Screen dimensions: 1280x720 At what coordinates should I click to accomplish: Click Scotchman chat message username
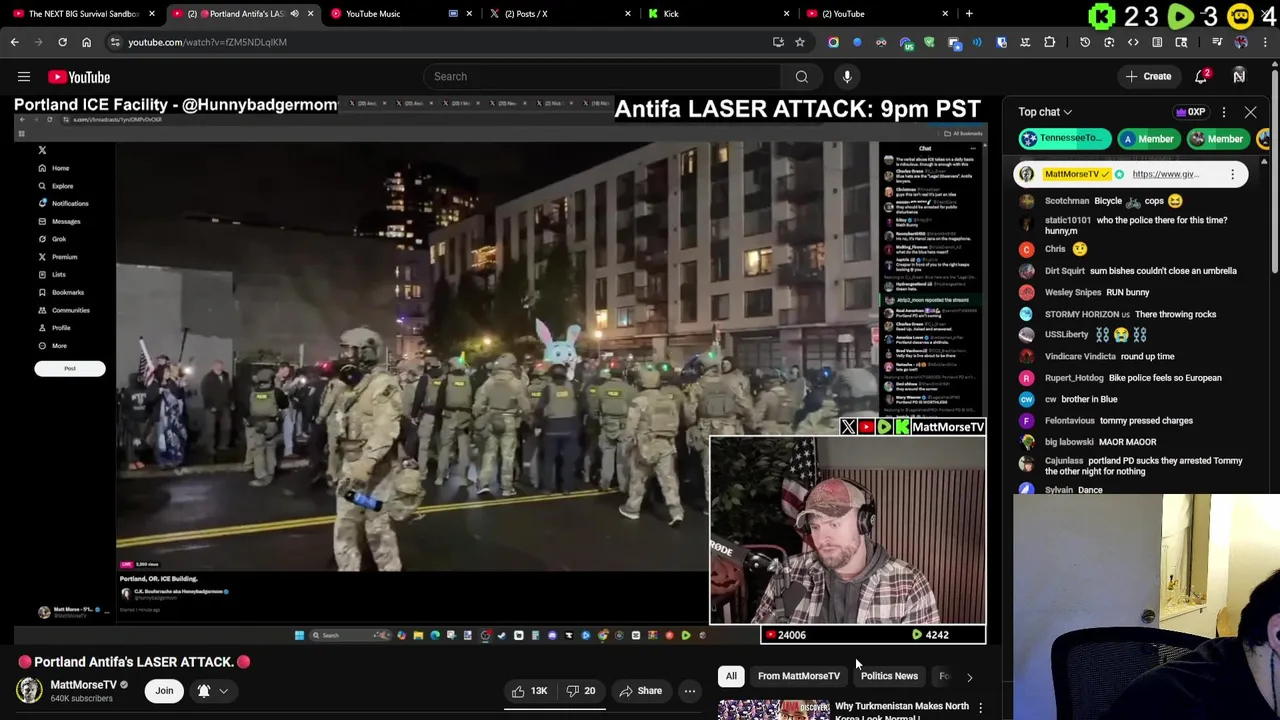(x=1067, y=201)
